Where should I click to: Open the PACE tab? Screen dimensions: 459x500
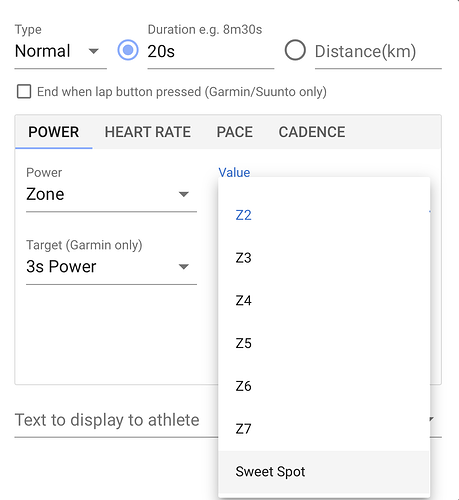pos(235,132)
